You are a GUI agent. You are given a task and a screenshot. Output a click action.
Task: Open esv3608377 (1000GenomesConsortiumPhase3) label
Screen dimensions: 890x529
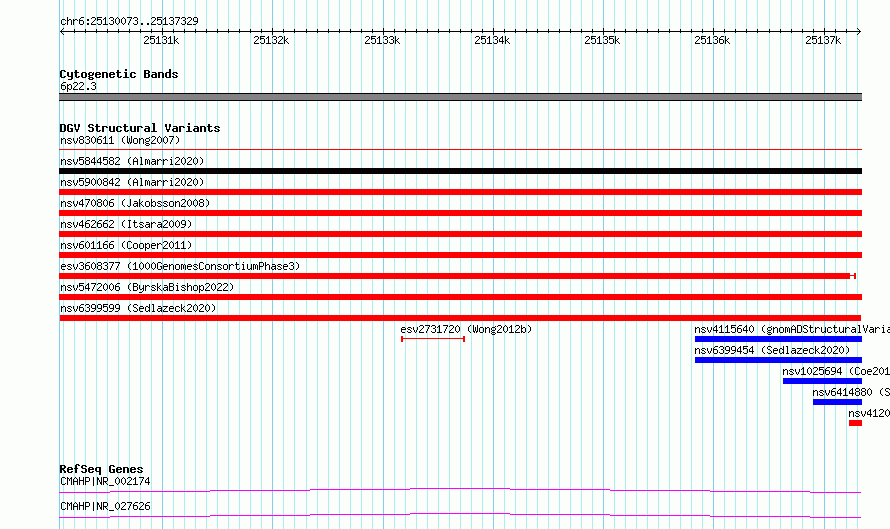pyautogui.click(x=180, y=266)
